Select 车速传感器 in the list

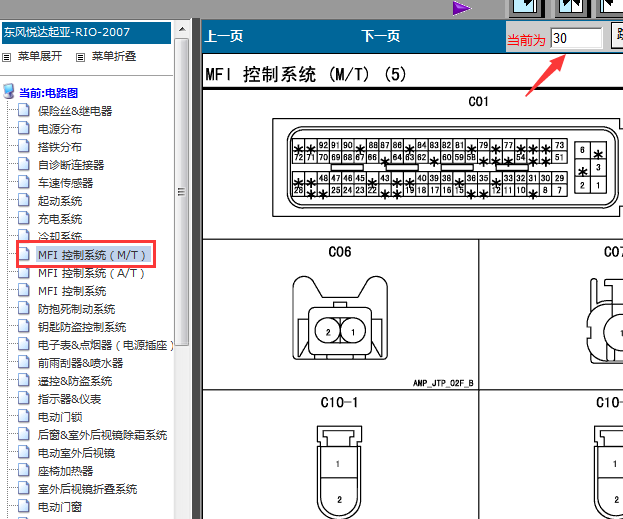coord(65,183)
